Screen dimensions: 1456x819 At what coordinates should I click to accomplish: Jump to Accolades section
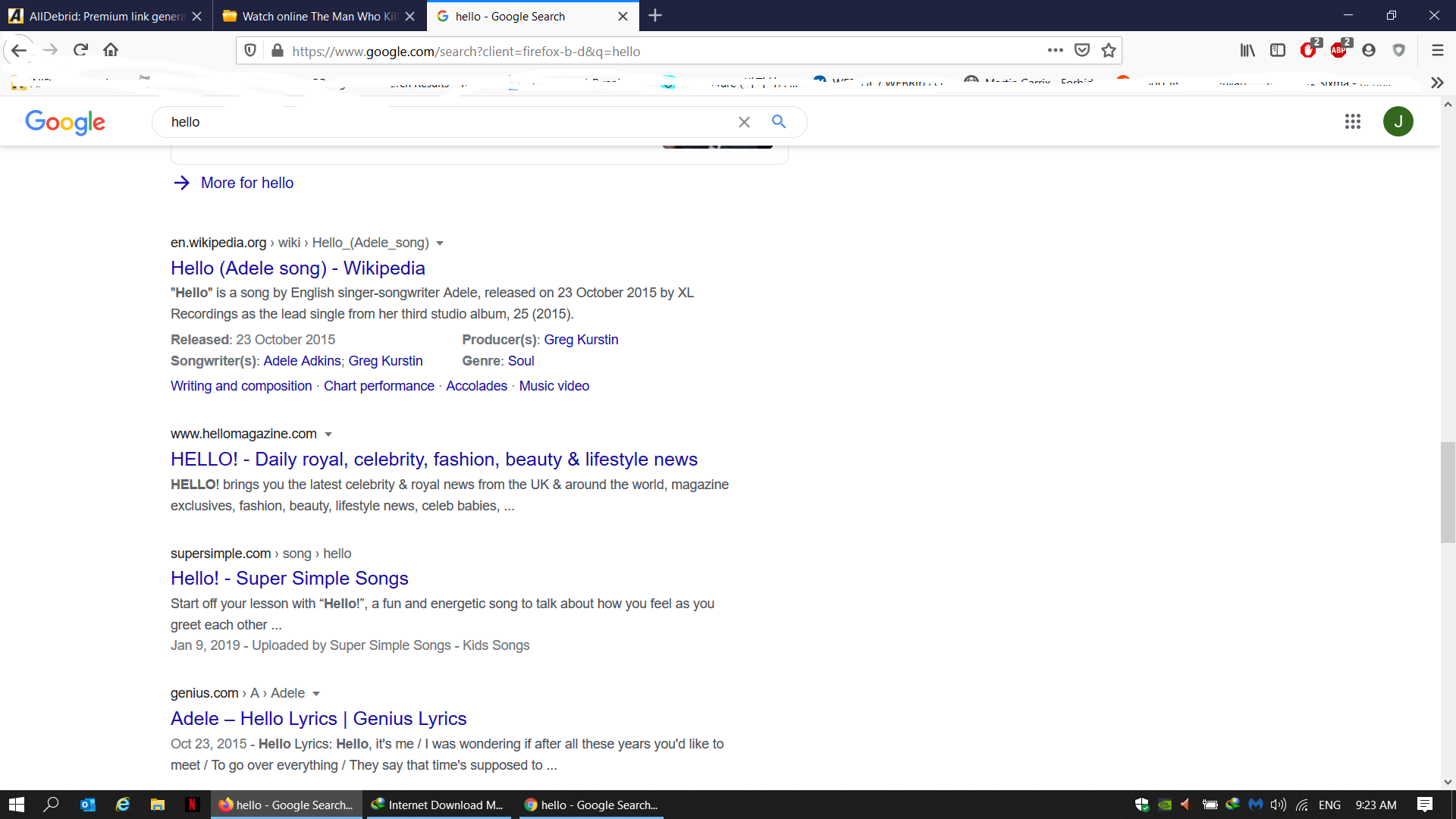point(476,386)
